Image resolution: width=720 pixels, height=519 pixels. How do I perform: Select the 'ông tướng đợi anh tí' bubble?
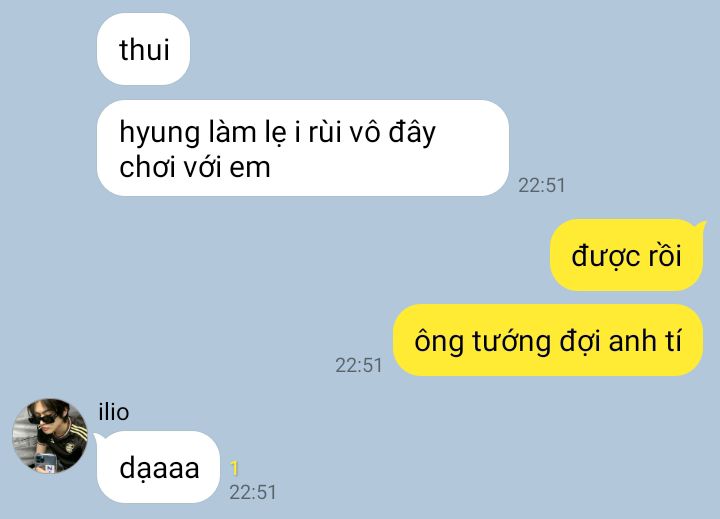(x=548, y=340)
